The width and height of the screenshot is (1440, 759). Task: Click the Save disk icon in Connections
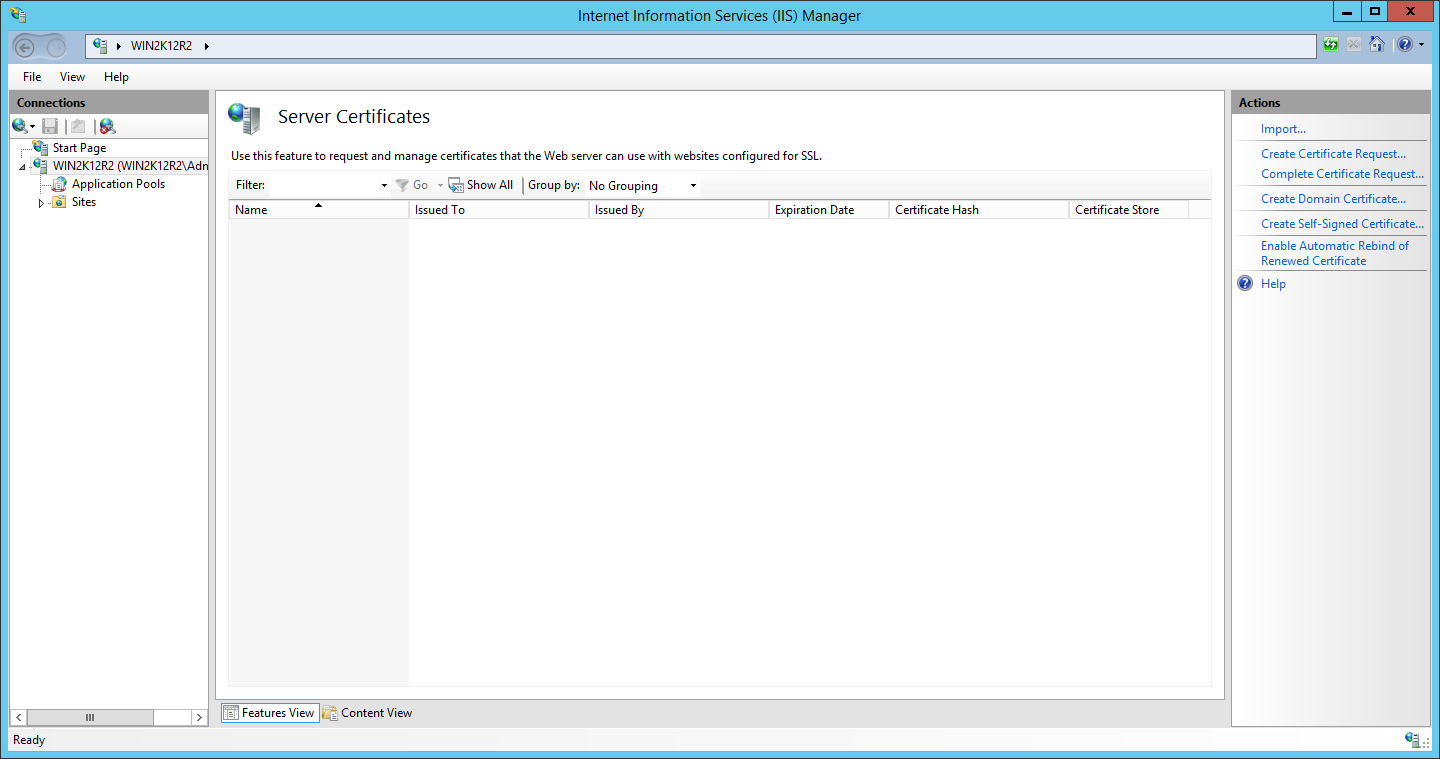(x=50, y=126)
